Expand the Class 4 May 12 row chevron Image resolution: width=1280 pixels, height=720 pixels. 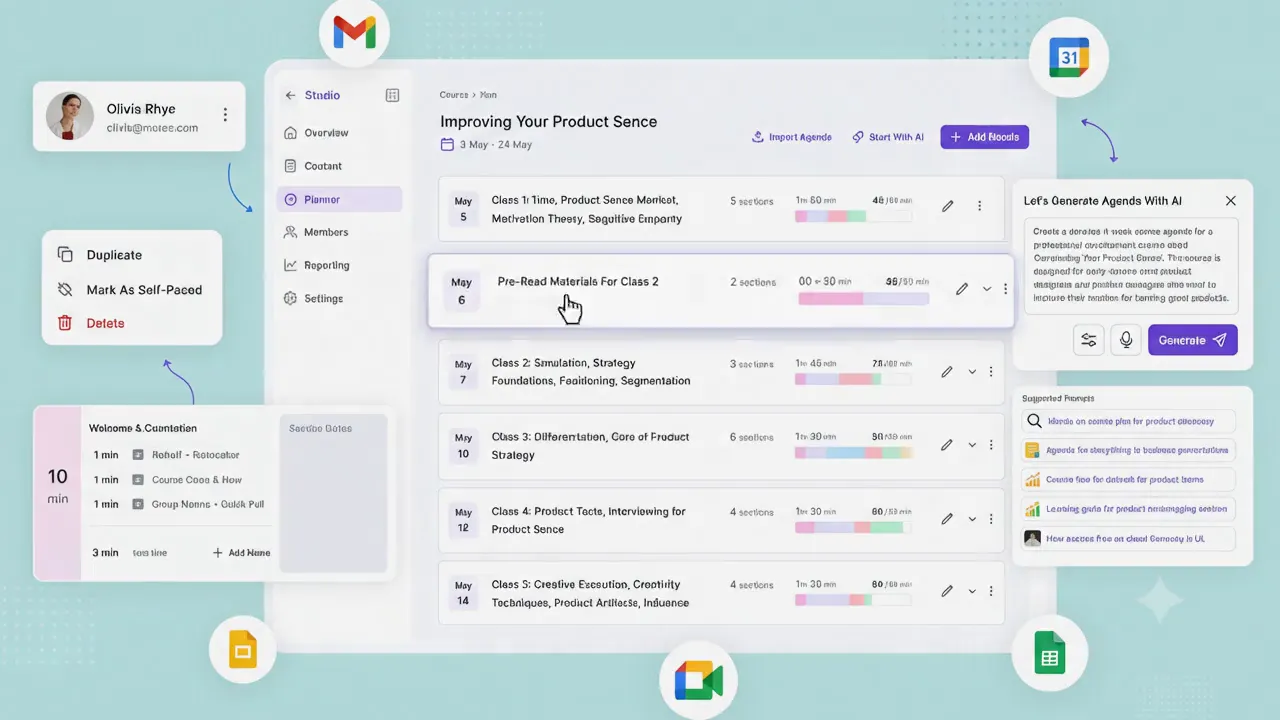click(971, 519)
